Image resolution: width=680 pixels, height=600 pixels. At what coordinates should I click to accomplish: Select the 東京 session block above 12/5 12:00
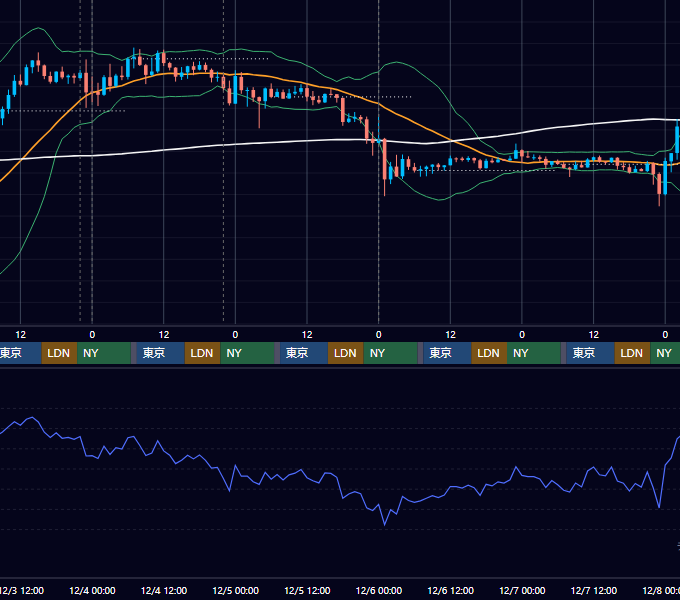304,353
